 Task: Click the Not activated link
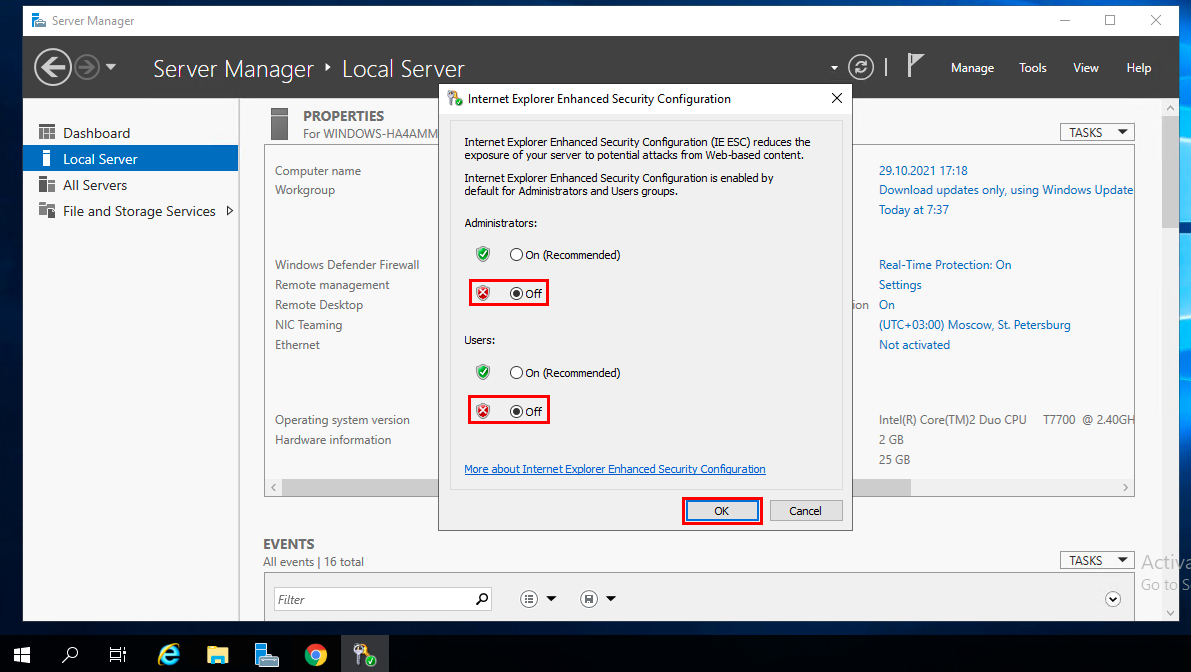tap(915, 345)
